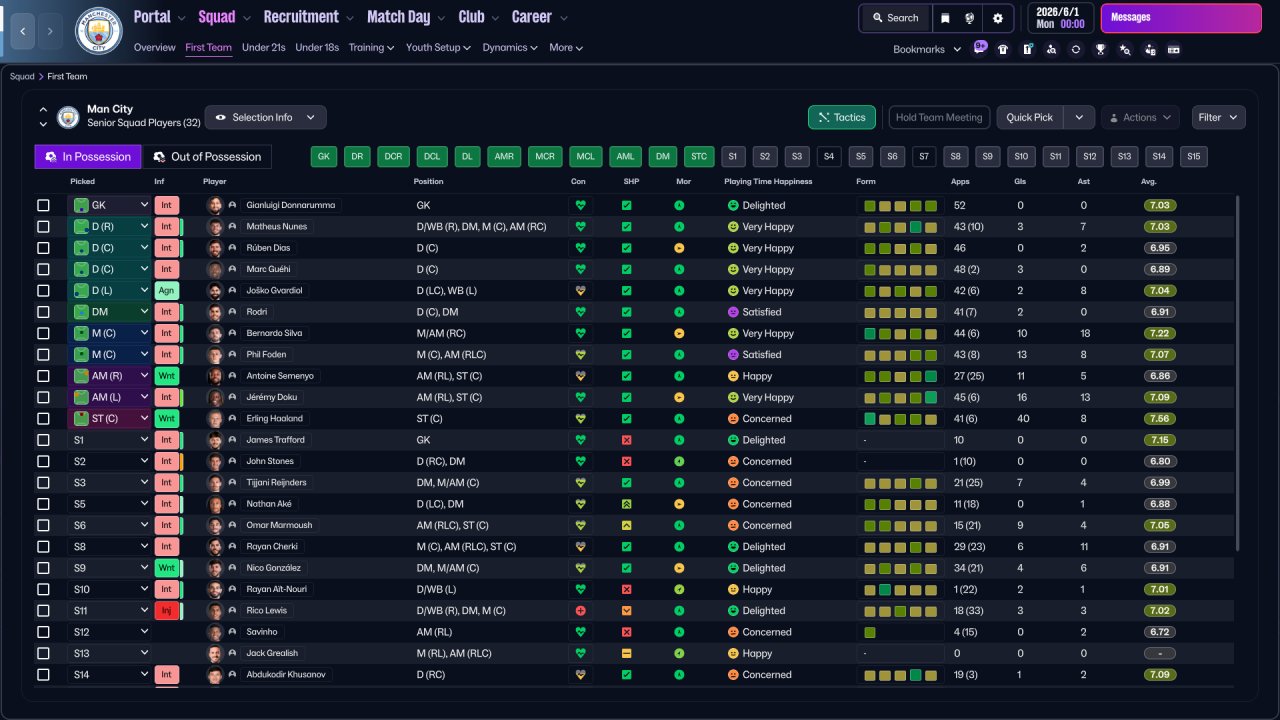This screenshot has height=720, width=1280.
Task: Click the squad list vertical scrollbar
Action: pos(1237,372)
